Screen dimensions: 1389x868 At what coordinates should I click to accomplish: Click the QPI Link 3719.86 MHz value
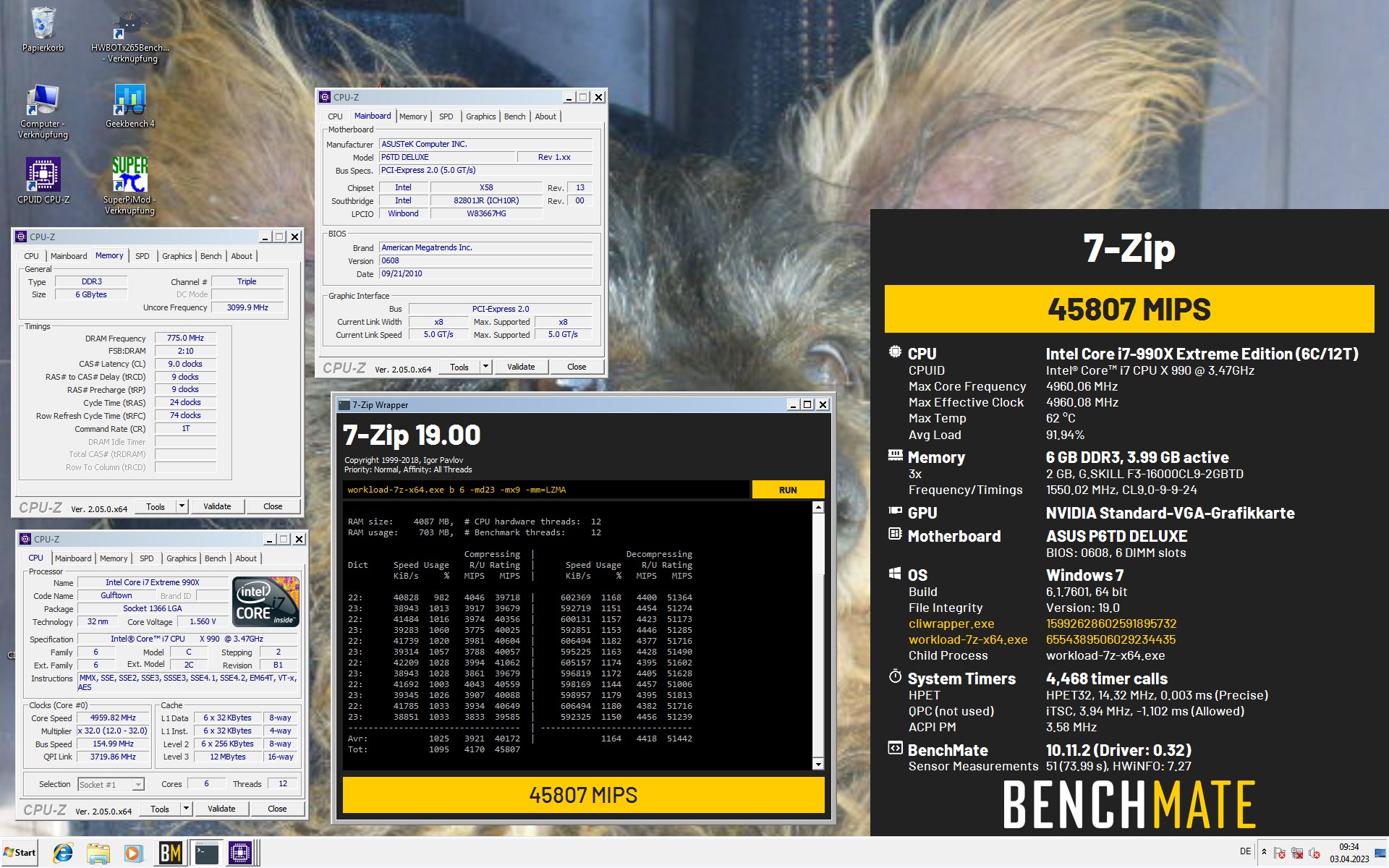[x=113, y=757]
